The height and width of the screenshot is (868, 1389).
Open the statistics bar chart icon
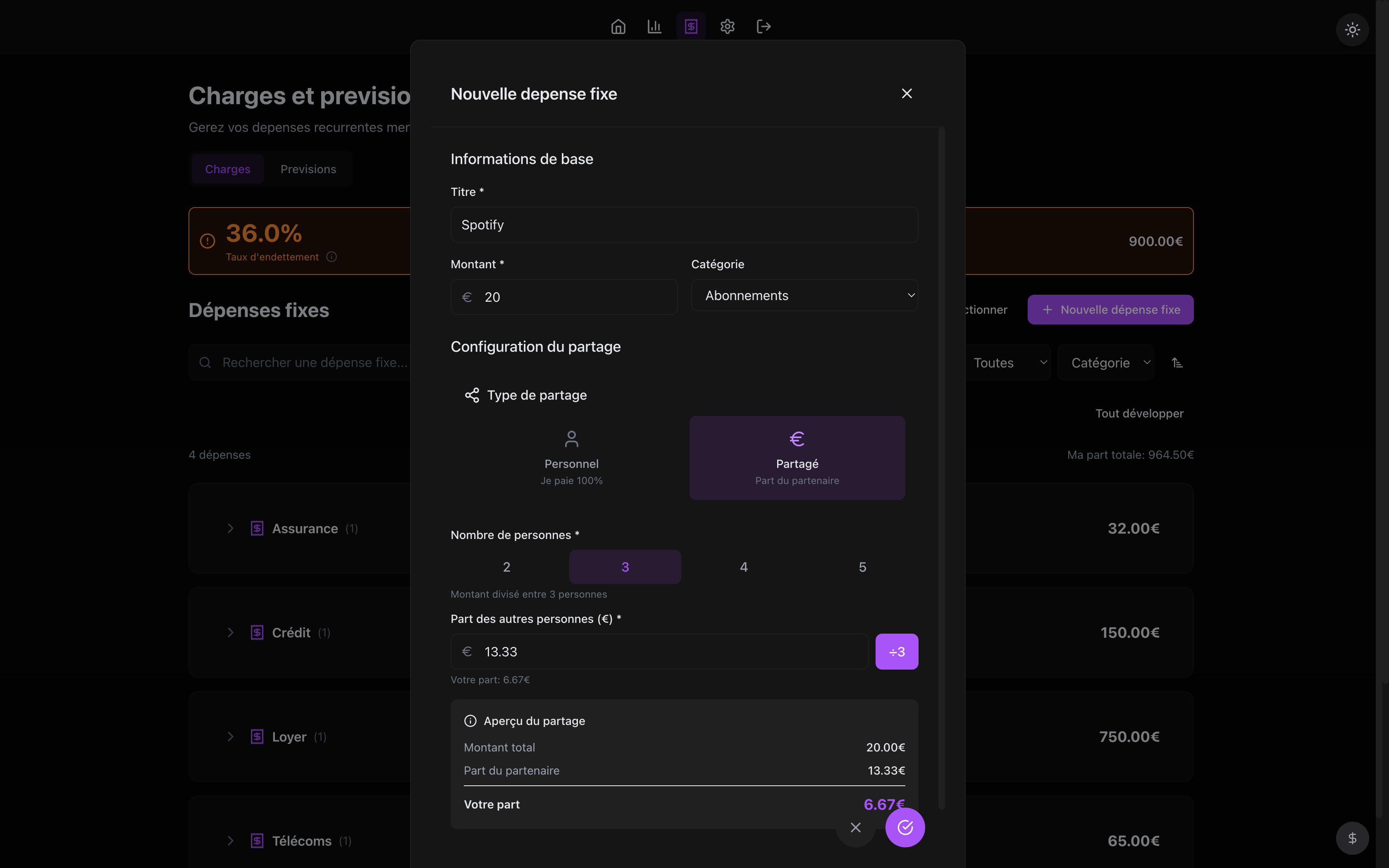click(x=654, y=26)
